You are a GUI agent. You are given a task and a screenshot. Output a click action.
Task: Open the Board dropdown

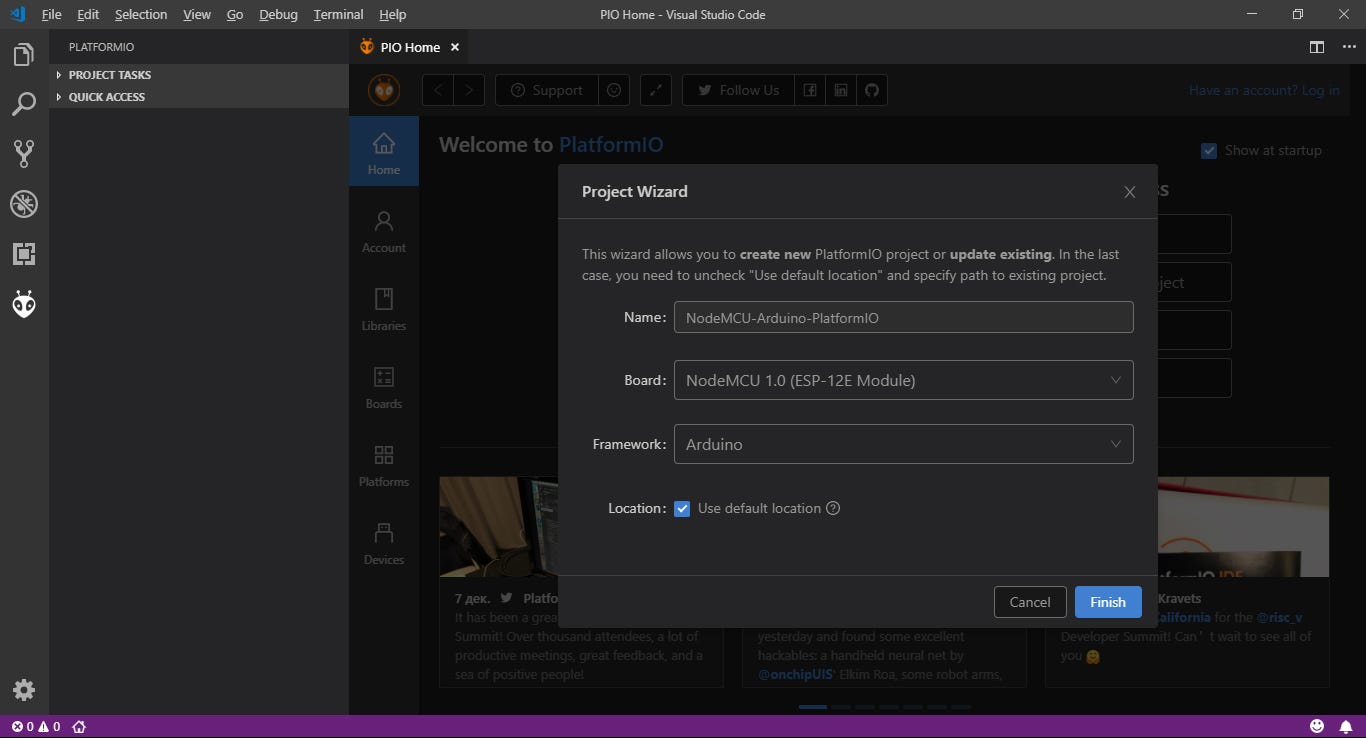(903, 380)
